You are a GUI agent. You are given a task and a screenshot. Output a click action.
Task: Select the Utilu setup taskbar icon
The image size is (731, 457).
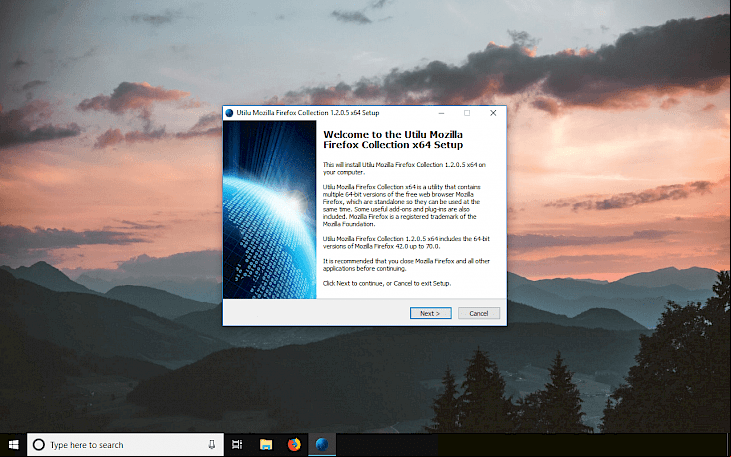[322, 445]
